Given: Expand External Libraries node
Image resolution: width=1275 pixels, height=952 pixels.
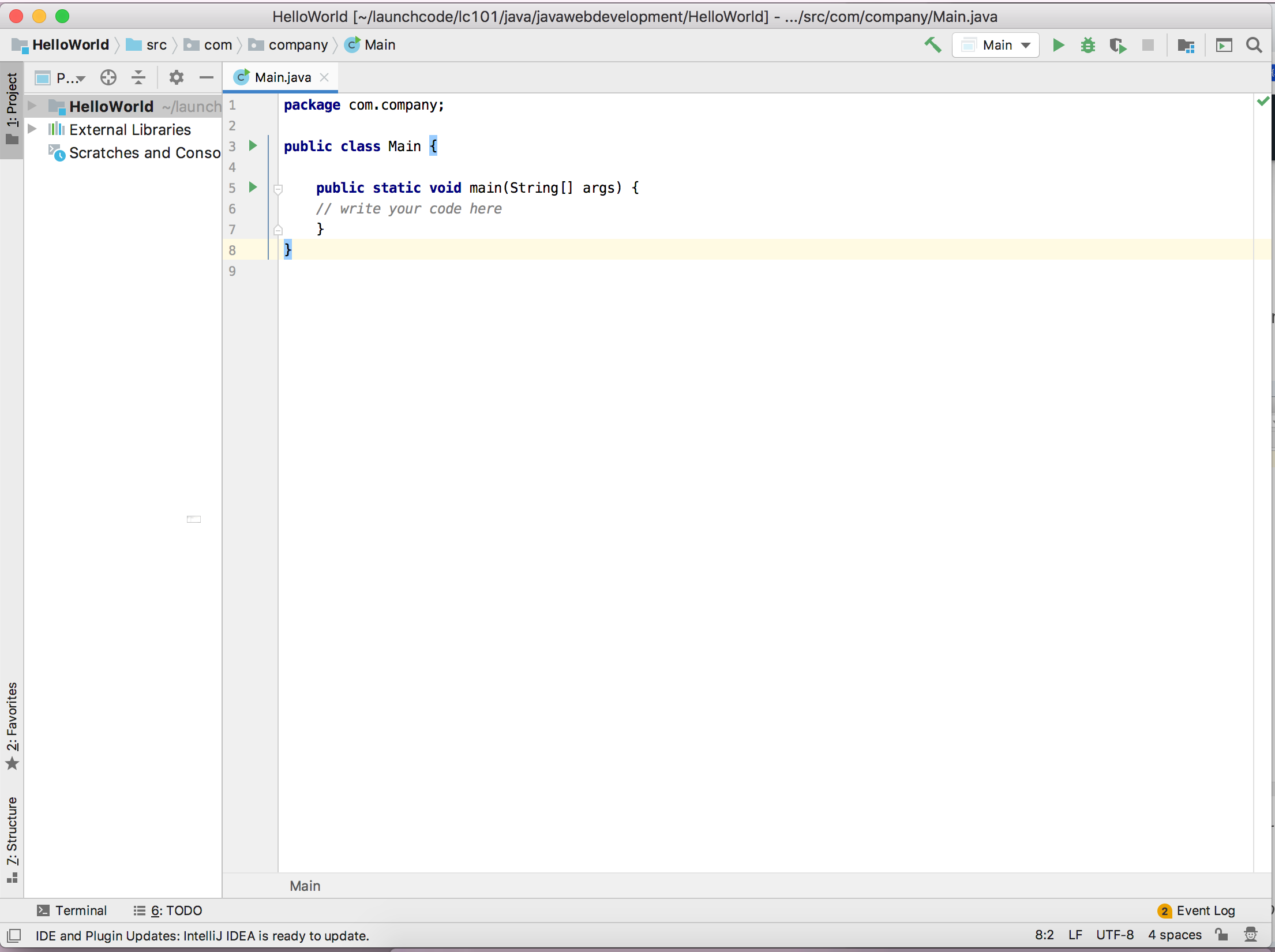Looking at the screenshot, I should pos(32,129).
